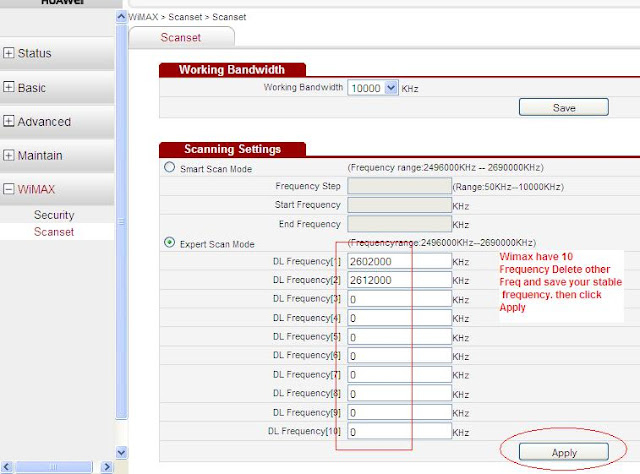This screenshot has height=474, width=640.
Task: Click horizontal scroll right arrow
Action: [107, 467]
